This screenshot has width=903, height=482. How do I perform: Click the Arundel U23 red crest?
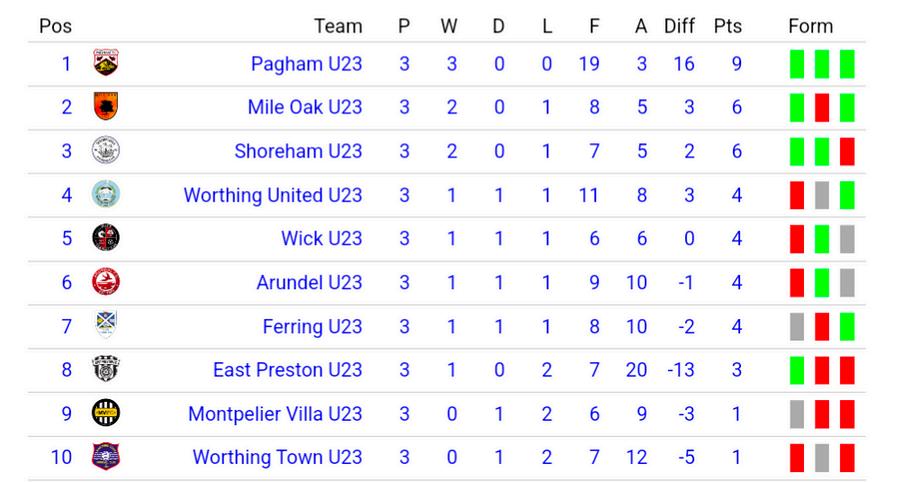click(x=106, y=282)
